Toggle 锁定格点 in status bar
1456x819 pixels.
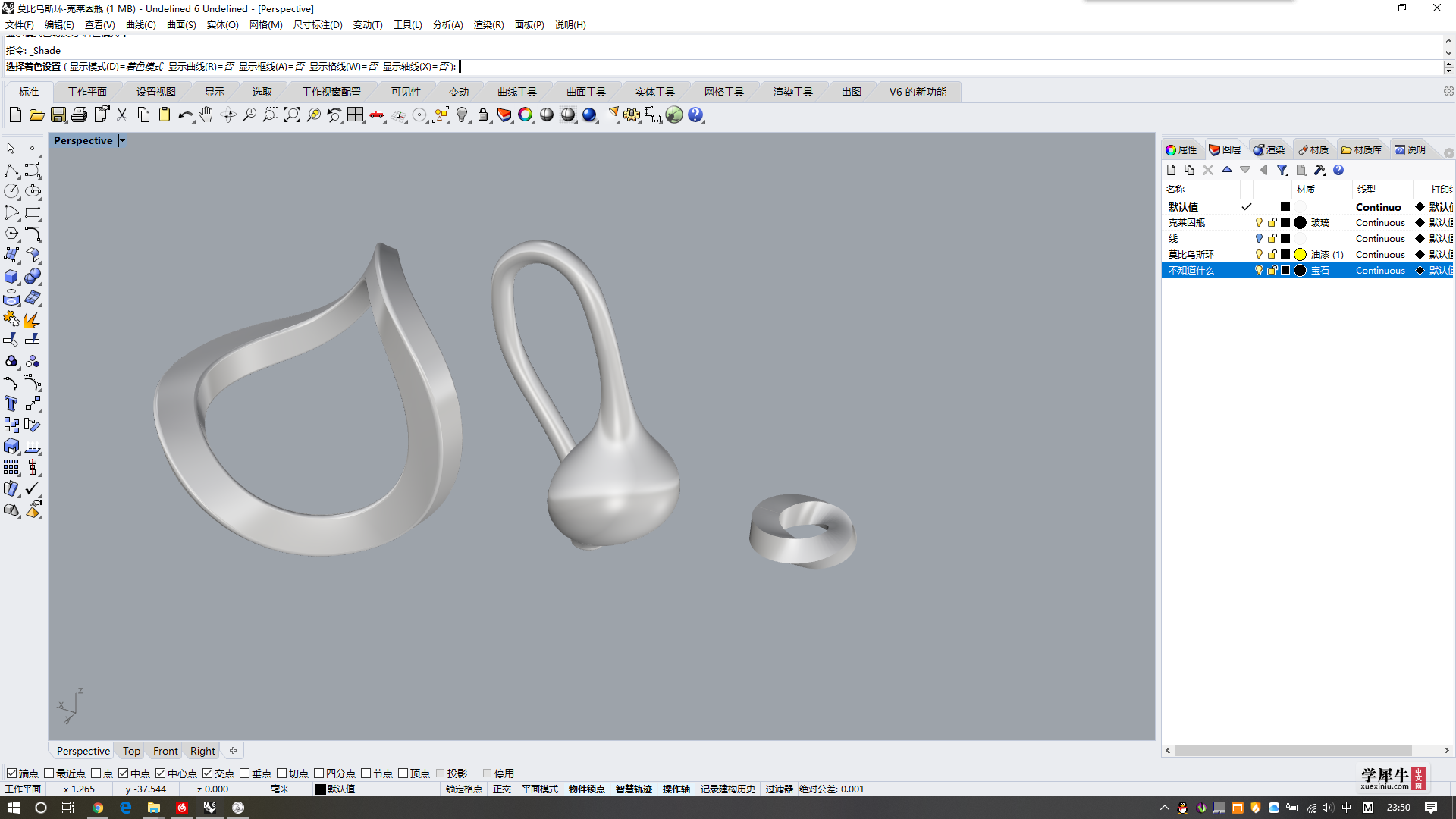pyautogui.click(x=463, y=789)
